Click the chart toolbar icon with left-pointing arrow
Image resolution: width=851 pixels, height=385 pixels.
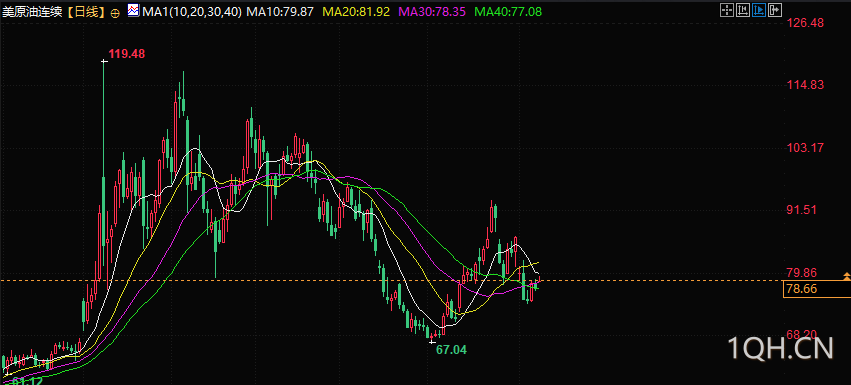(x=743, y=10)
